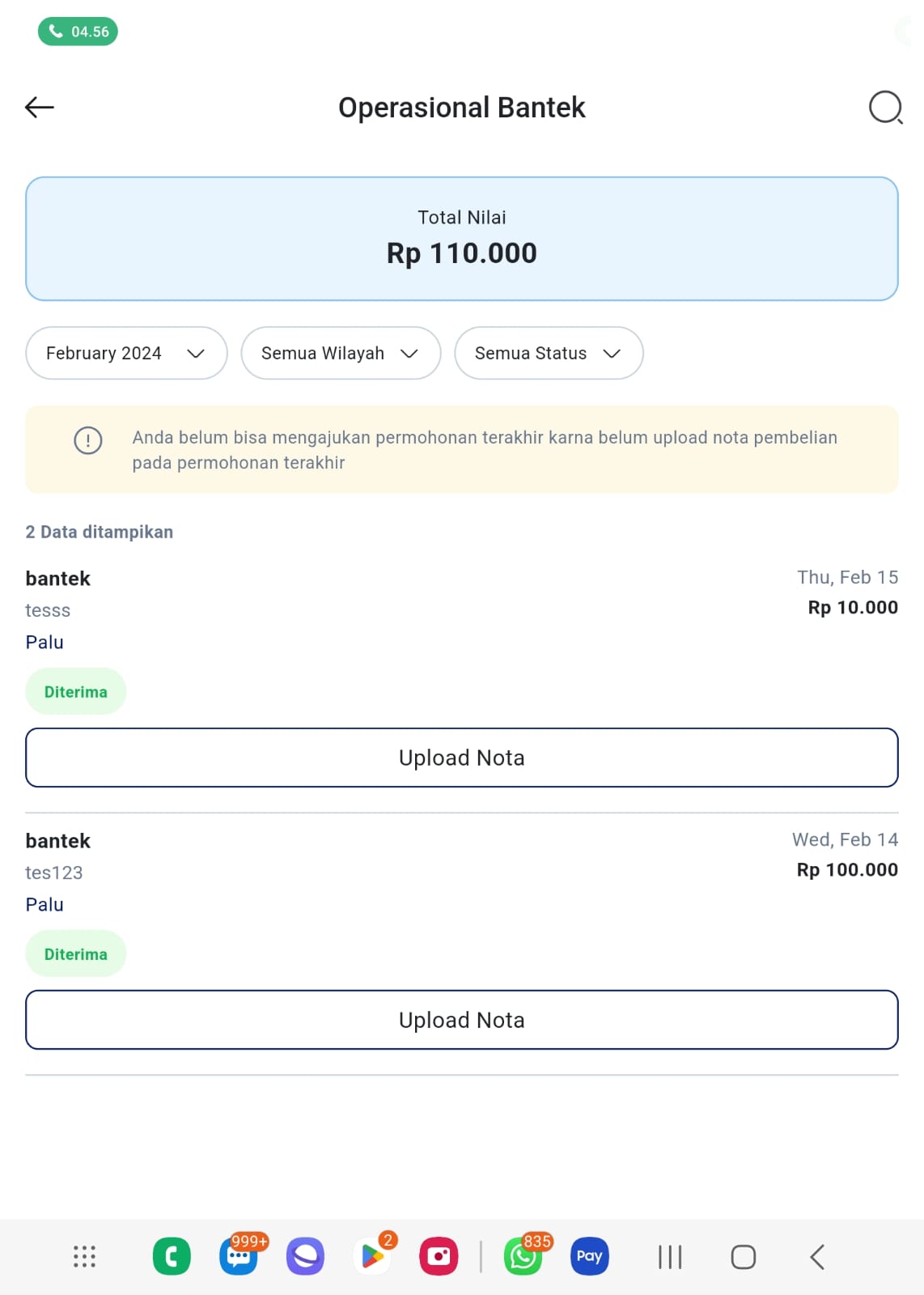The height and width of the screenshot is (1295, 924).
Task: Tap the warning info circle icon
Action: (88, 441)
